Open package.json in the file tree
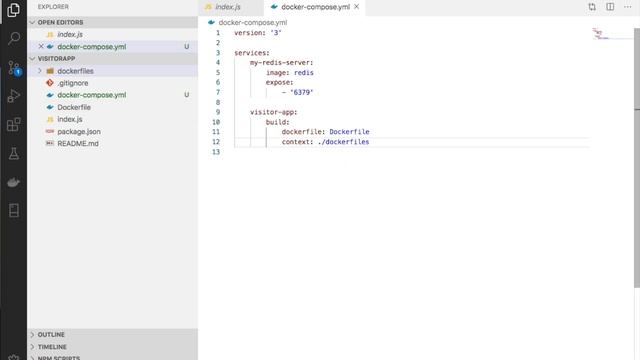640x360 pixels. [x=113, y=131]
